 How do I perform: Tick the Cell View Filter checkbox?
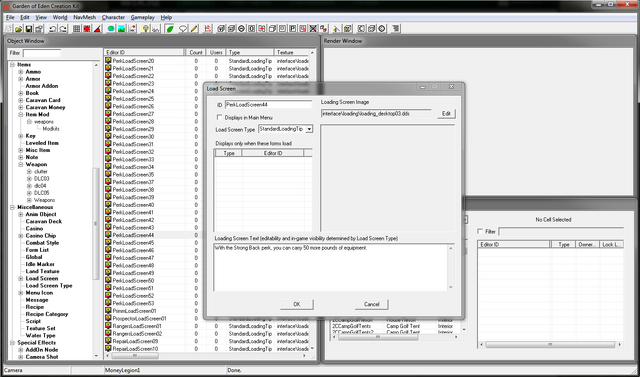click(480, 231)
